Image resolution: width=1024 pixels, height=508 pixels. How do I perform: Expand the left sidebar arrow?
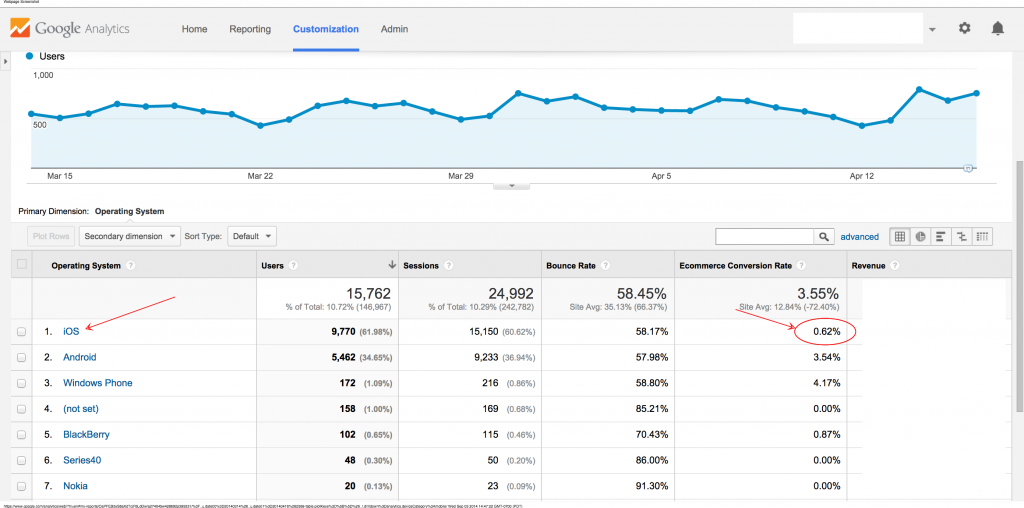(5, 61)
